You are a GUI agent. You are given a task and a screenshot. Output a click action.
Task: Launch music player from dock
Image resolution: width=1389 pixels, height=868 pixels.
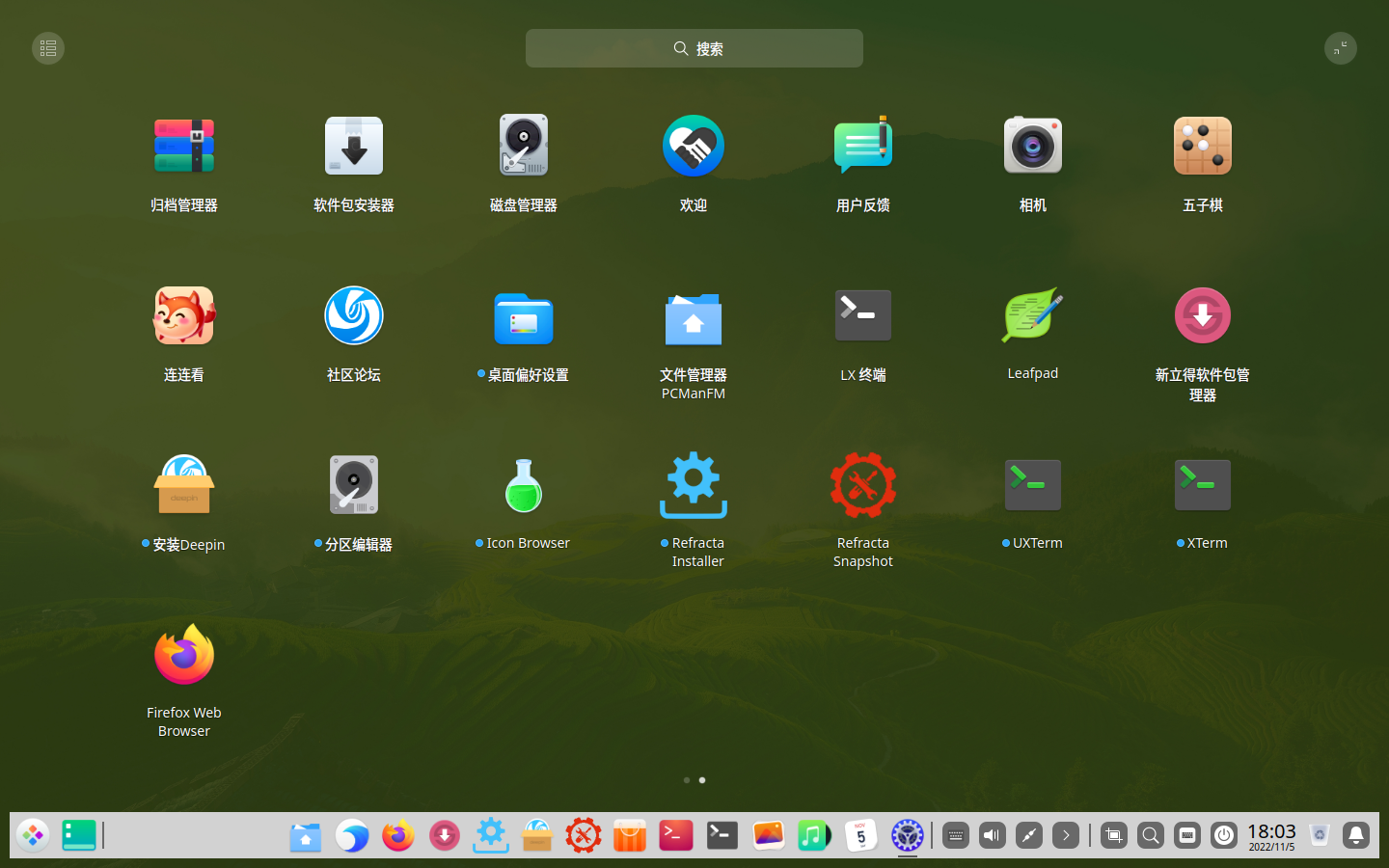tap(815, 835)
